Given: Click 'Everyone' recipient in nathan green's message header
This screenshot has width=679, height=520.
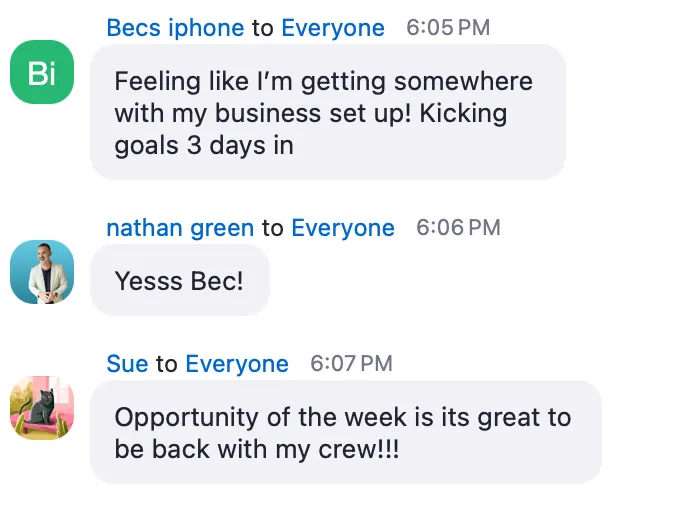Looking at the screenshot, I should tap(343, 228).
